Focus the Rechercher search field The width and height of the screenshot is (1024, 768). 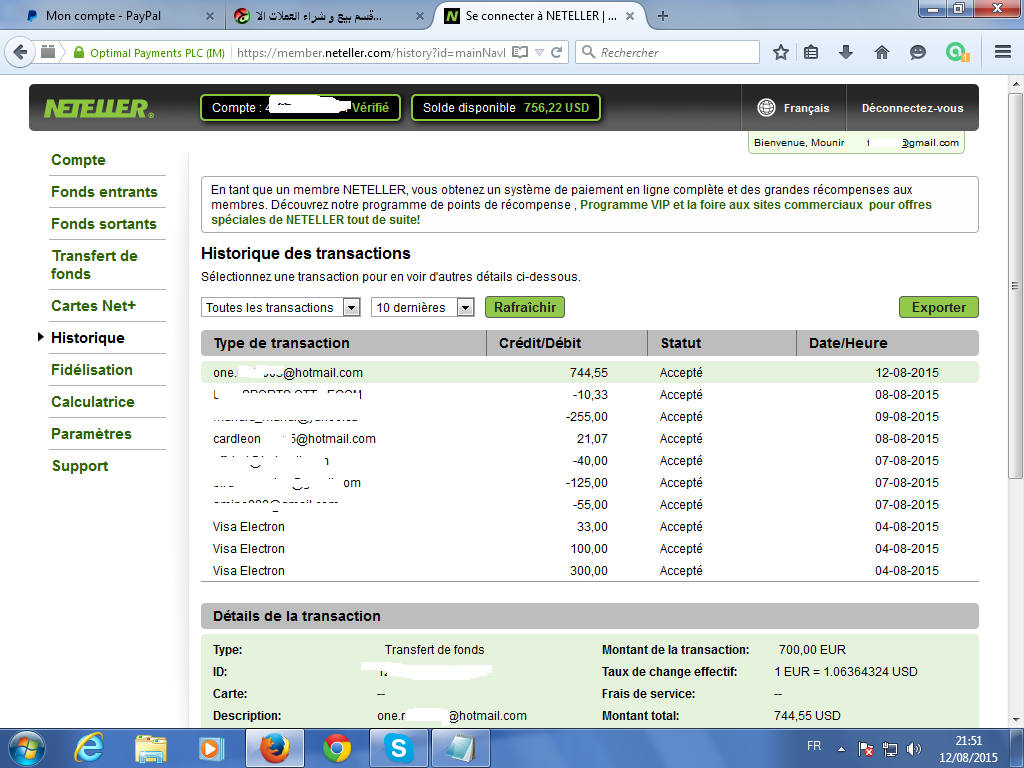pyautogui.click(x=667, y=52)
